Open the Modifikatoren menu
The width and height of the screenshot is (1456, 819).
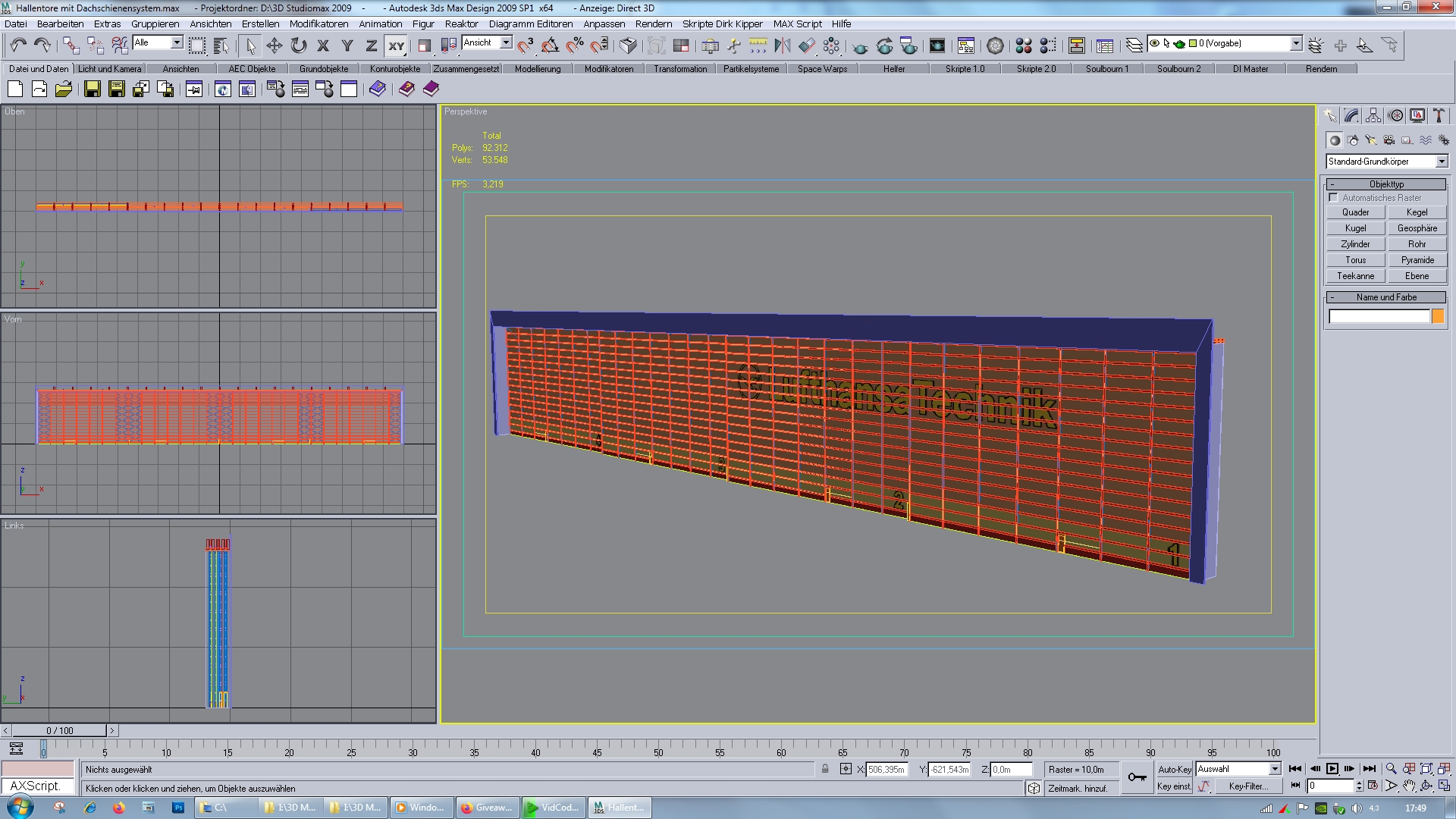(x=318, y=24)
